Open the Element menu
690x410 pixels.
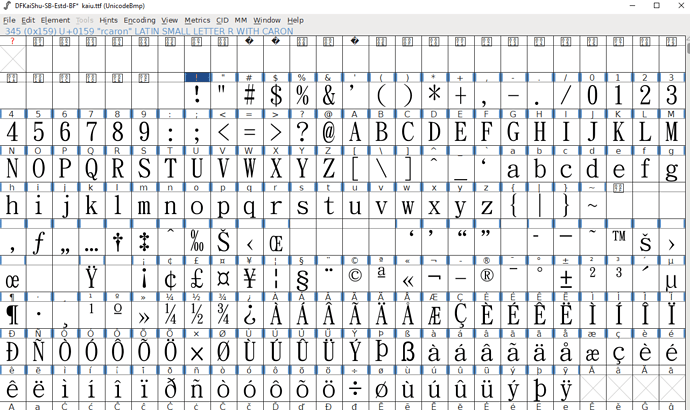[x=55, y=20]
